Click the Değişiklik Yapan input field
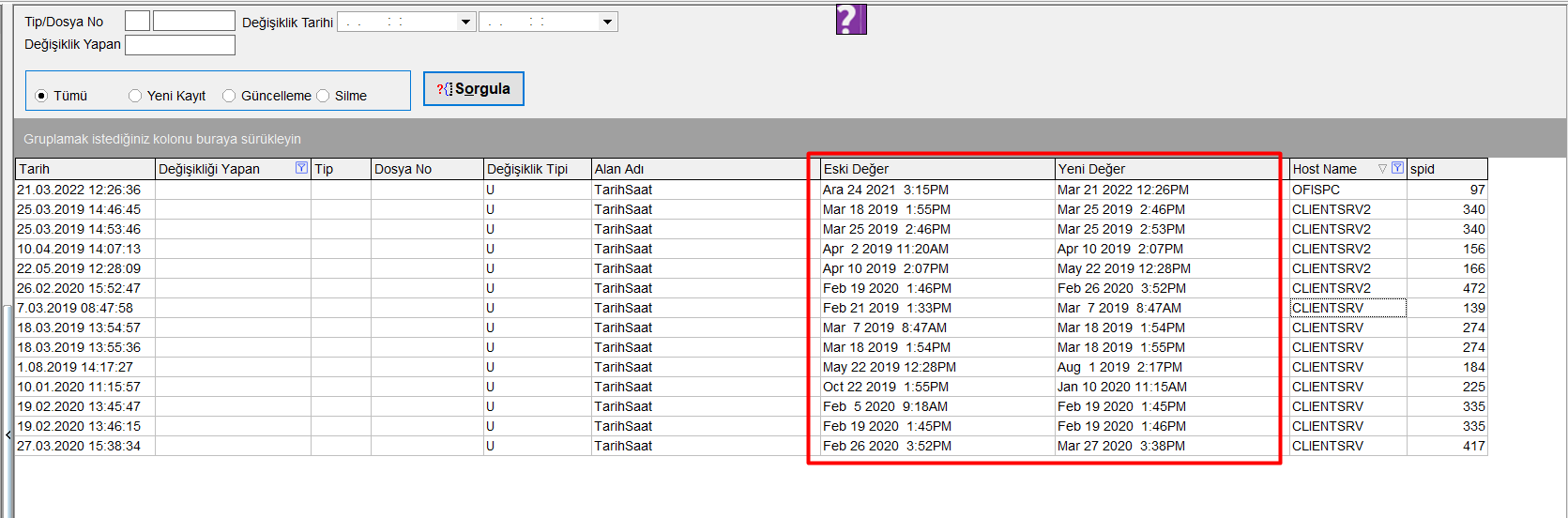This screenshot has width=1568, height=518. tap(180, 44)
